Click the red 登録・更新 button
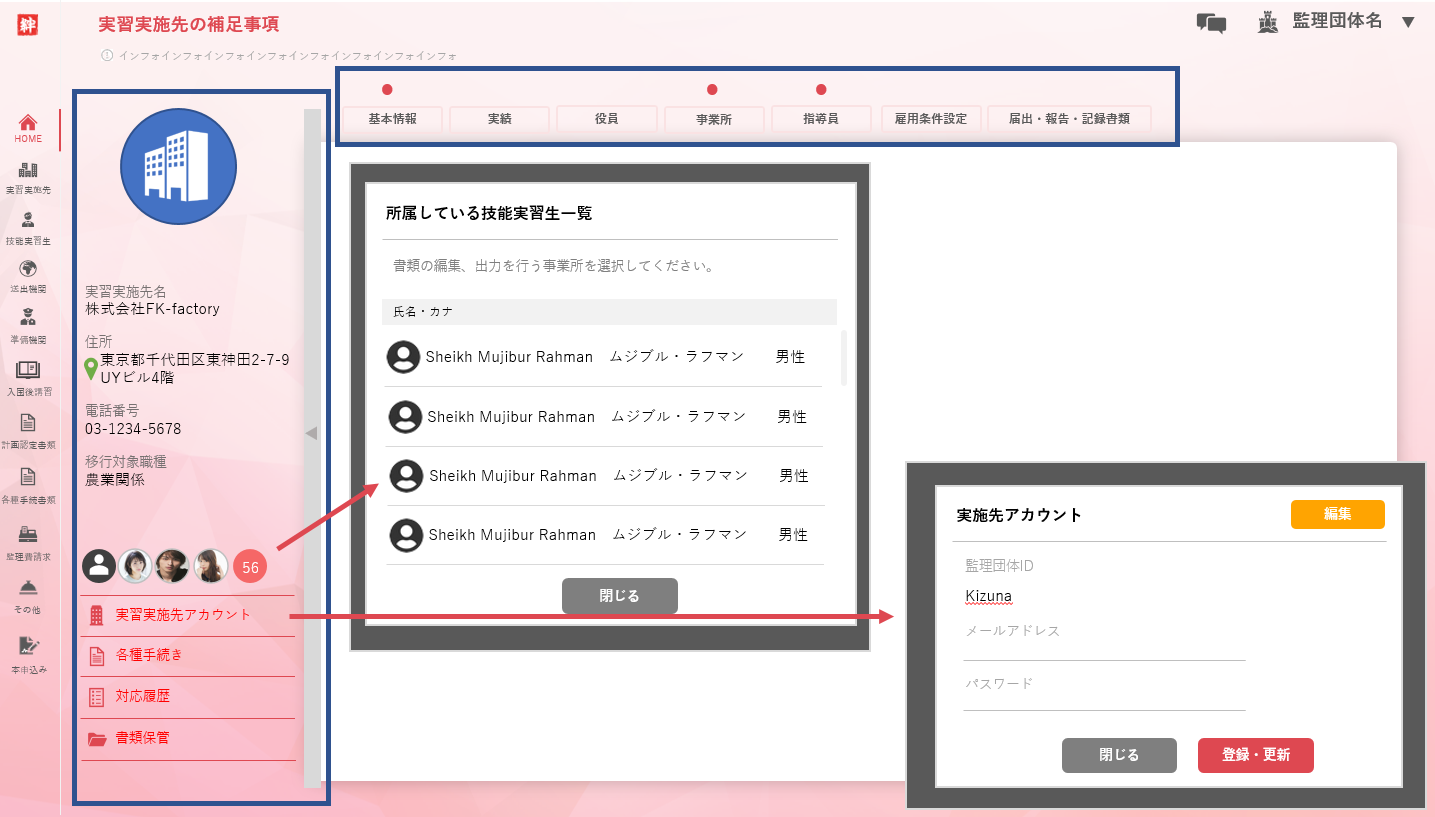 [1255, 755]
